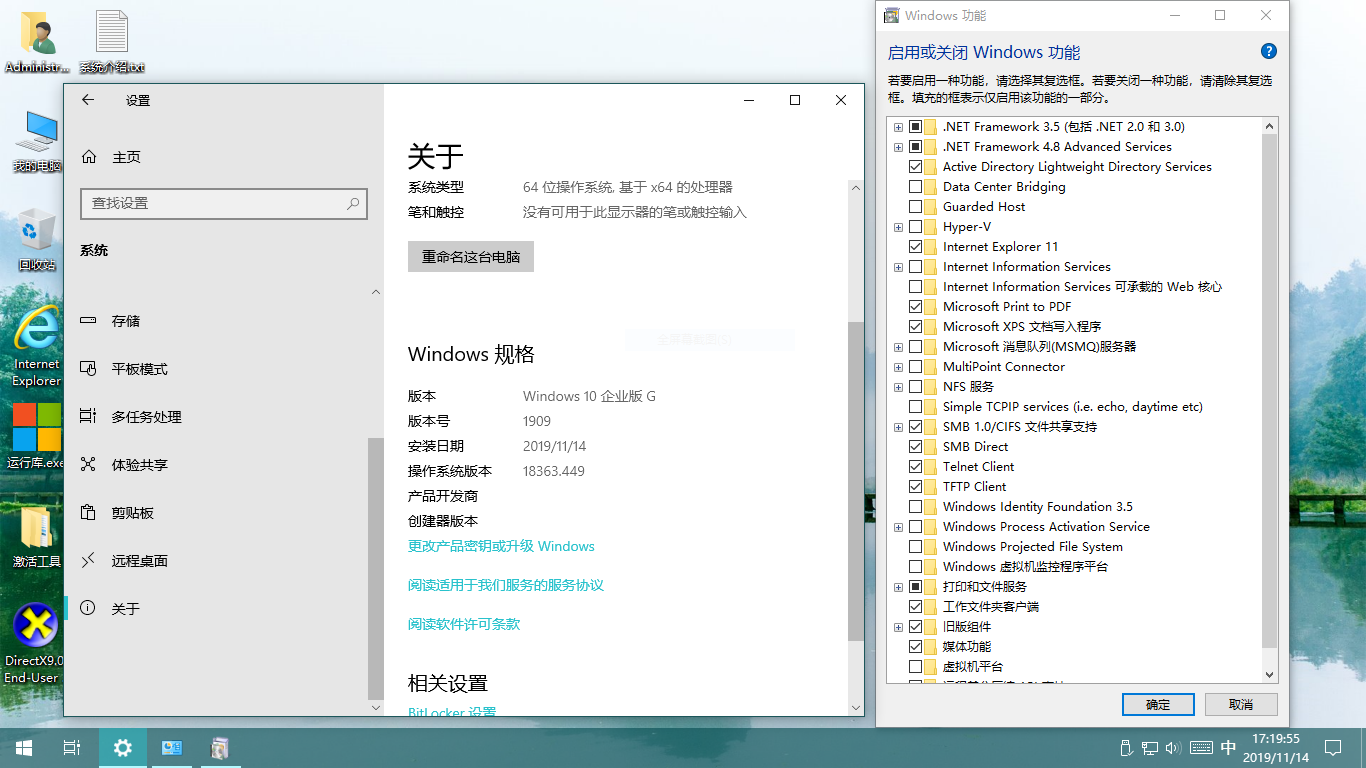Enable the Hyper-V feature checkbox
This screenshot has height=768, width=1366.
coord(916,227)
